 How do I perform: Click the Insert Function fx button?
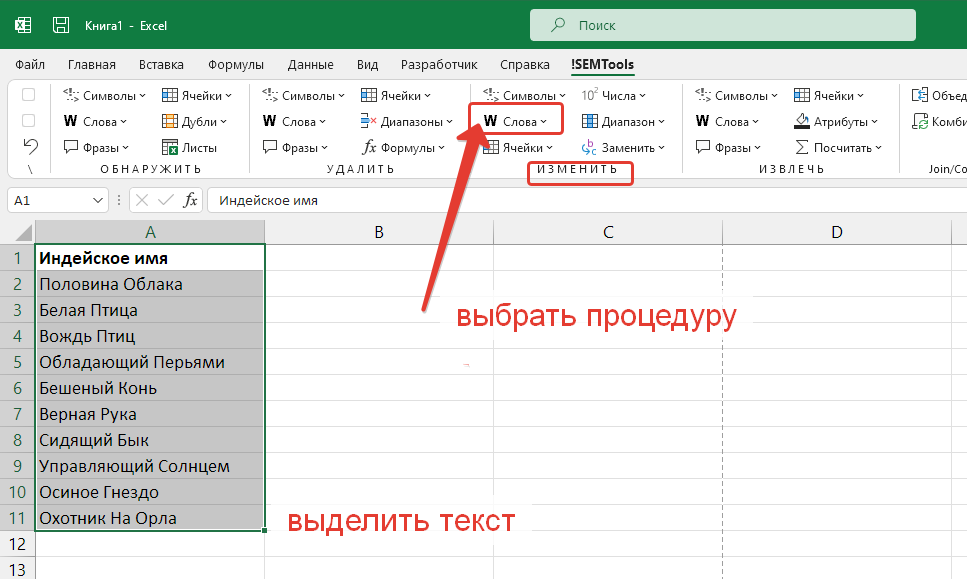190,200
